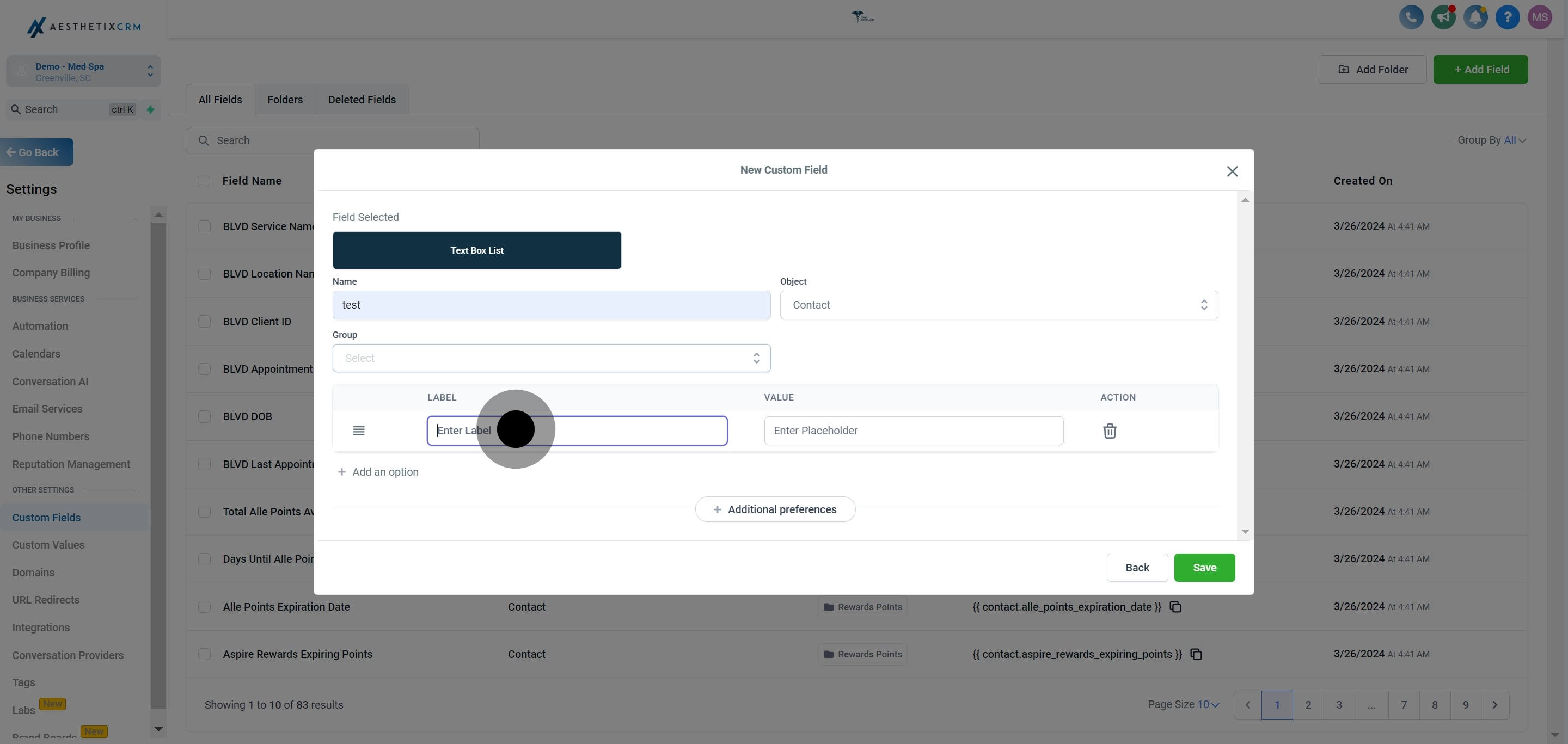This screenshot has height=744, width=1568.
Task: Click the green lightning bolt quick-action icon
Action: point(150,109)
